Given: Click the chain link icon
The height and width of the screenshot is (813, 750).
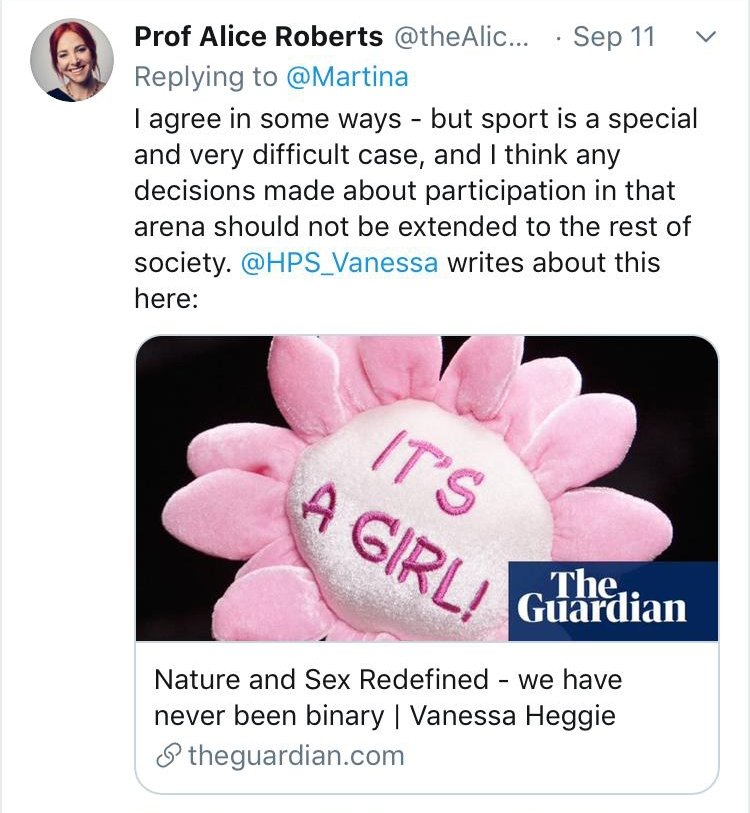Looking at the screenshot, I should 169,756.
